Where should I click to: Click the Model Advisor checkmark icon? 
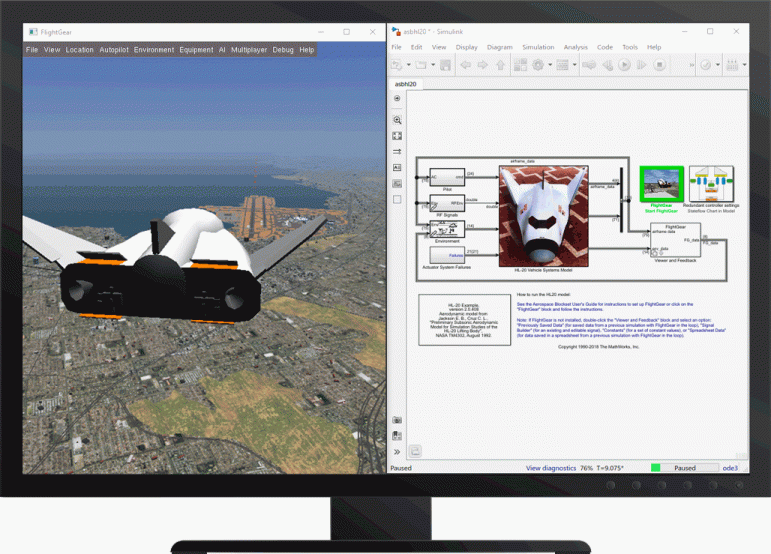pos(706,65)
